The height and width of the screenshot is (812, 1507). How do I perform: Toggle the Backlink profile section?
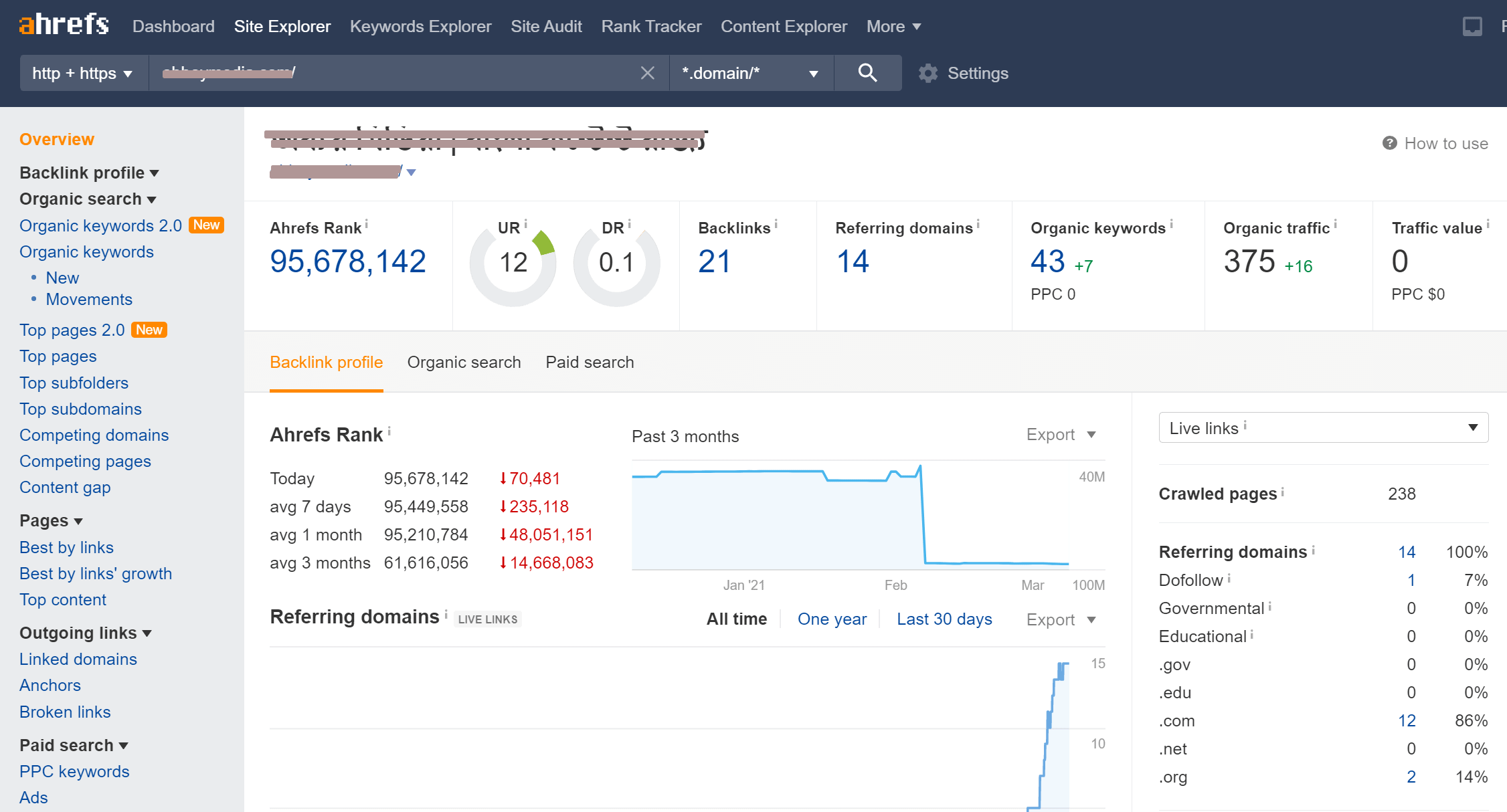tap(90, 171)
